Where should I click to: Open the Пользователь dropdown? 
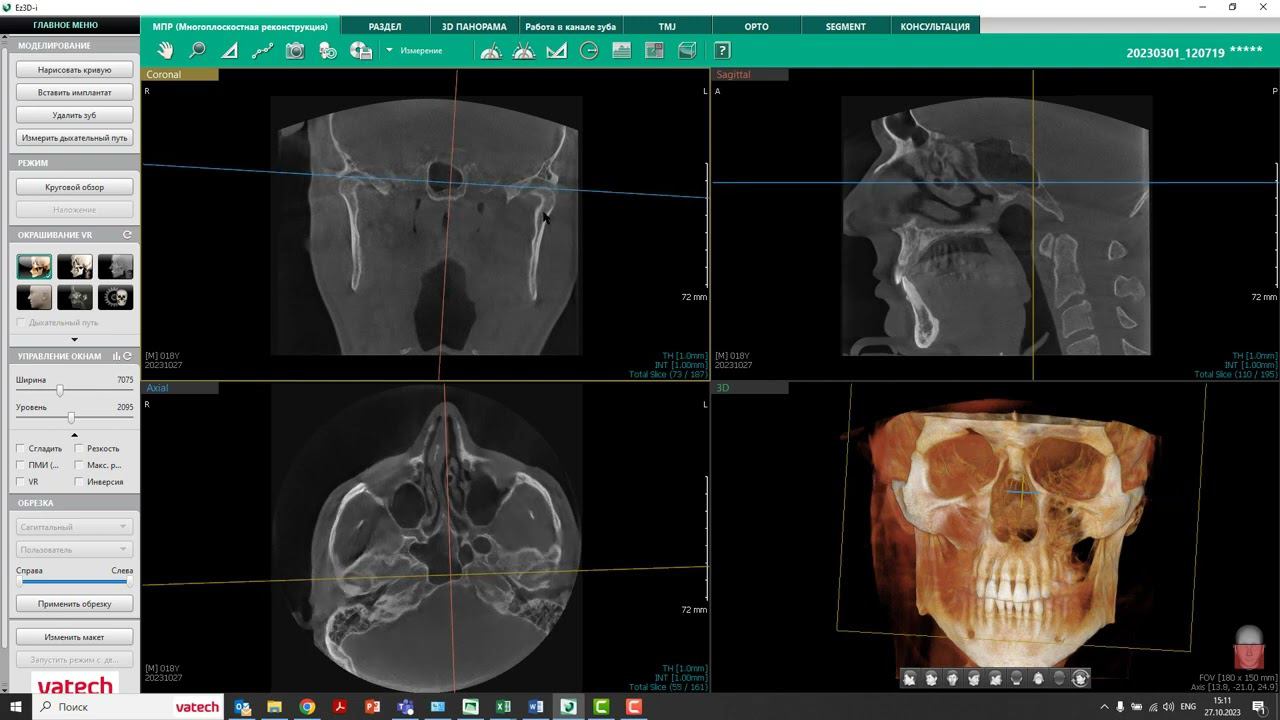pos(74,550)
